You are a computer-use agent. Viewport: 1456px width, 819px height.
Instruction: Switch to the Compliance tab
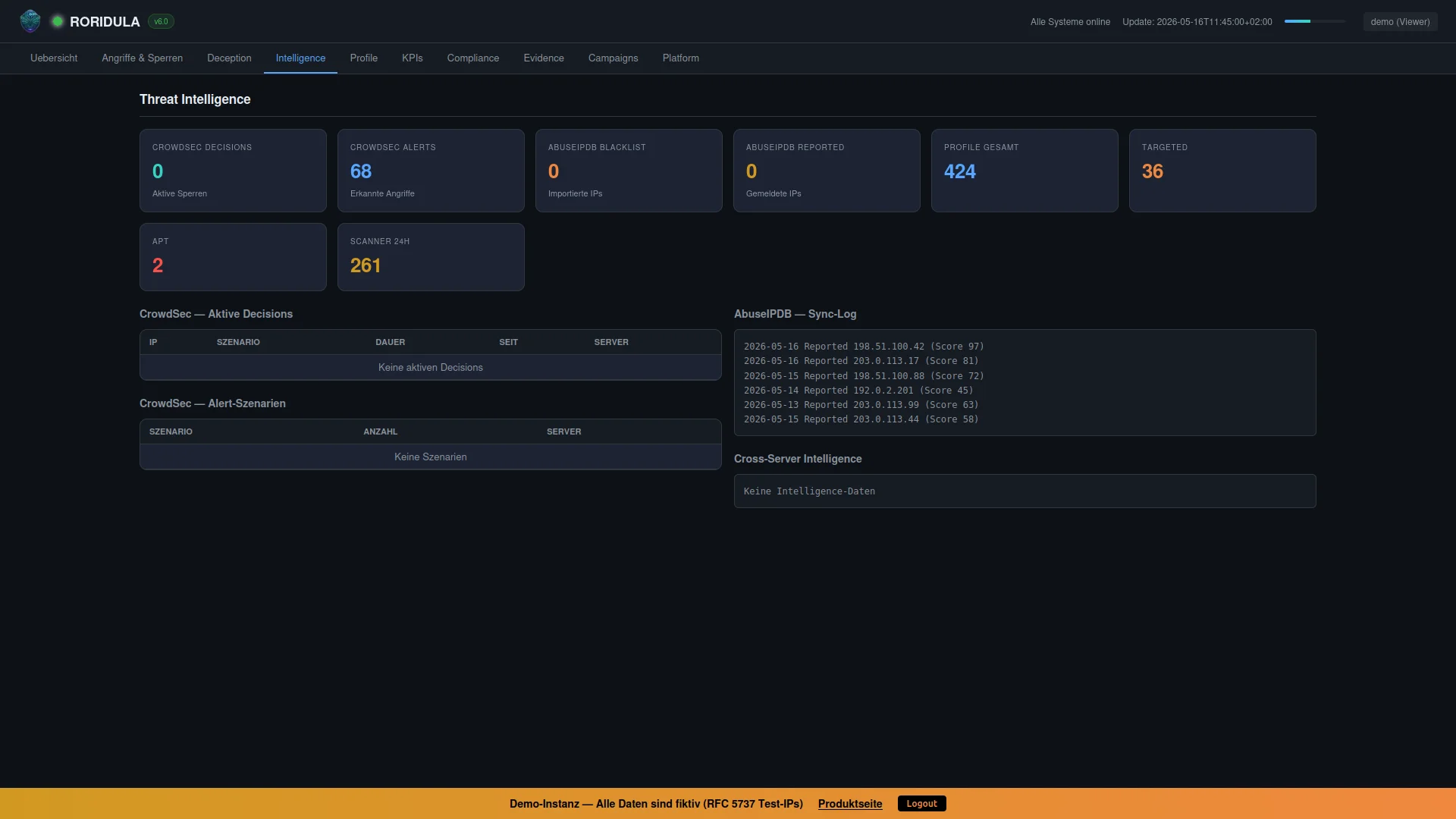[473, 58]
